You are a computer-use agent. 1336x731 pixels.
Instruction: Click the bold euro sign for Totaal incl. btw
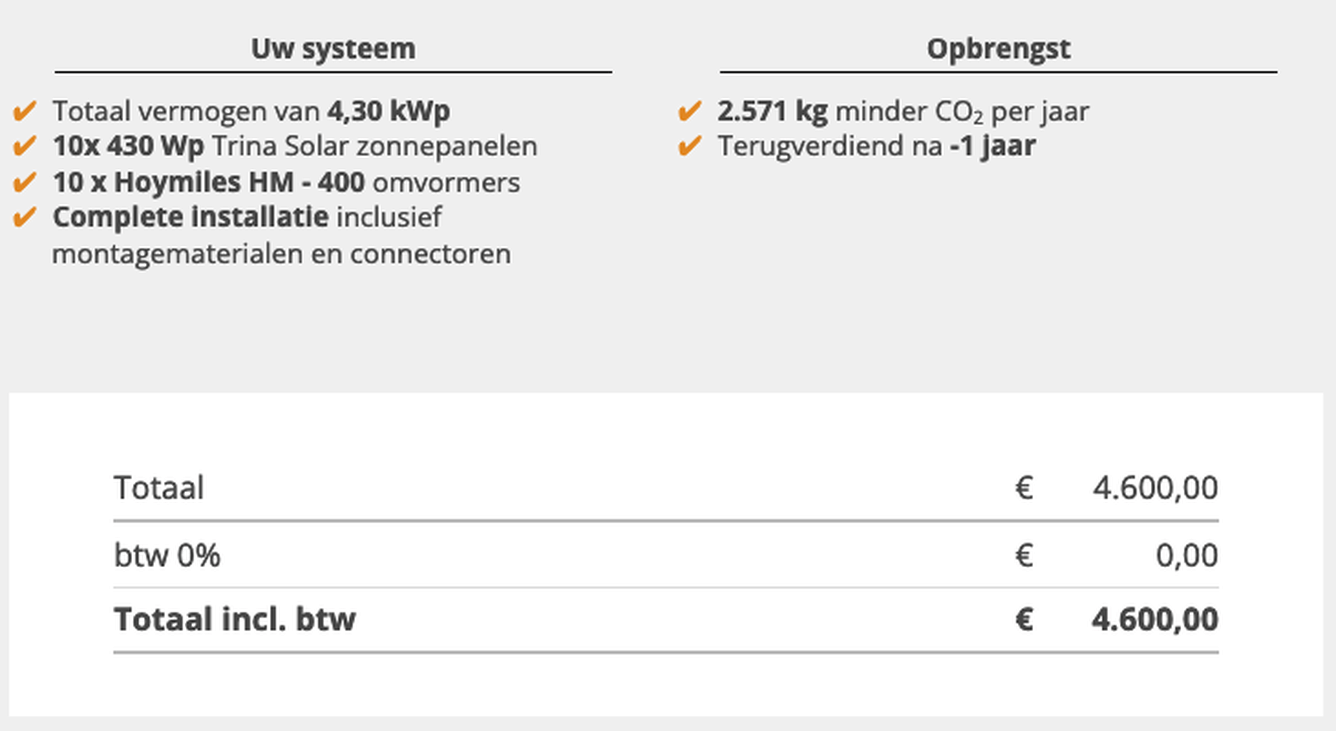(1023, 620)
